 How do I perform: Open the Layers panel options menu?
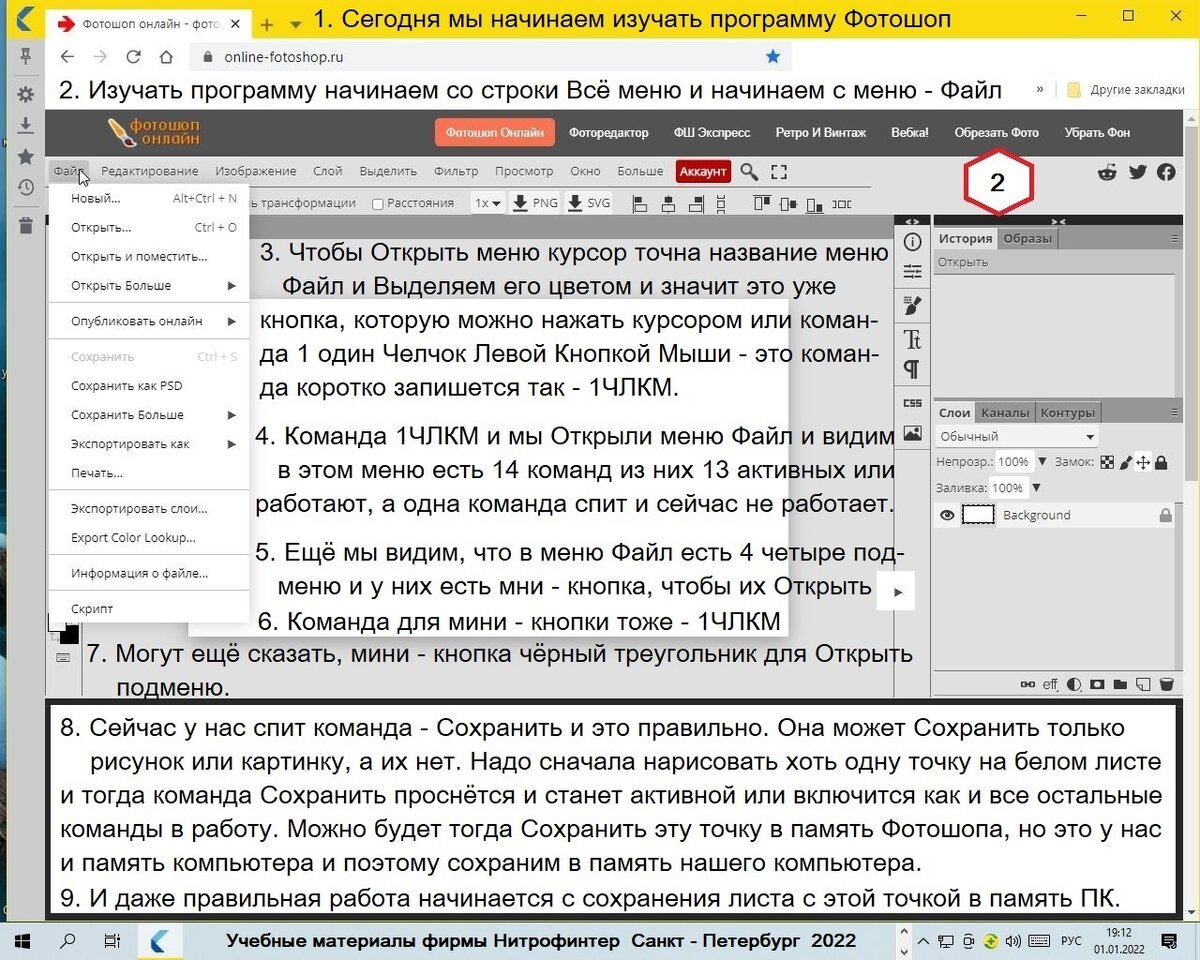[1174, 412]
